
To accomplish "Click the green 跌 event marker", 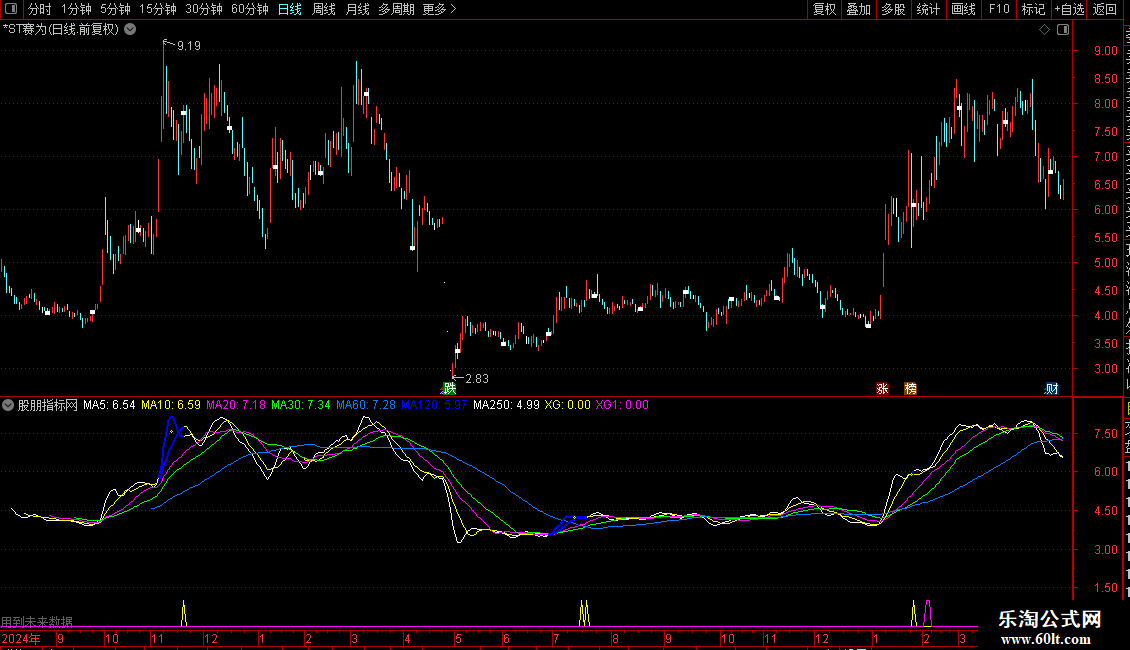I will [450, 388].
